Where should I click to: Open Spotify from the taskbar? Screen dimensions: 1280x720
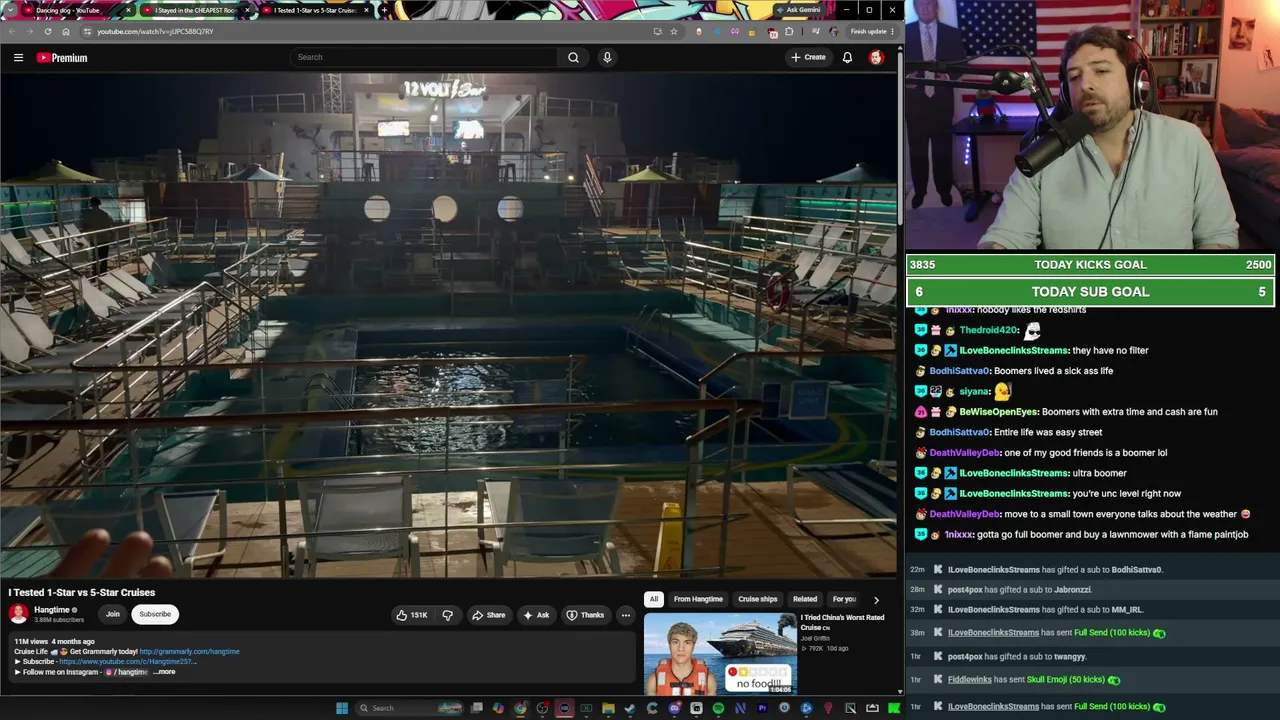[x=718, y=708]
